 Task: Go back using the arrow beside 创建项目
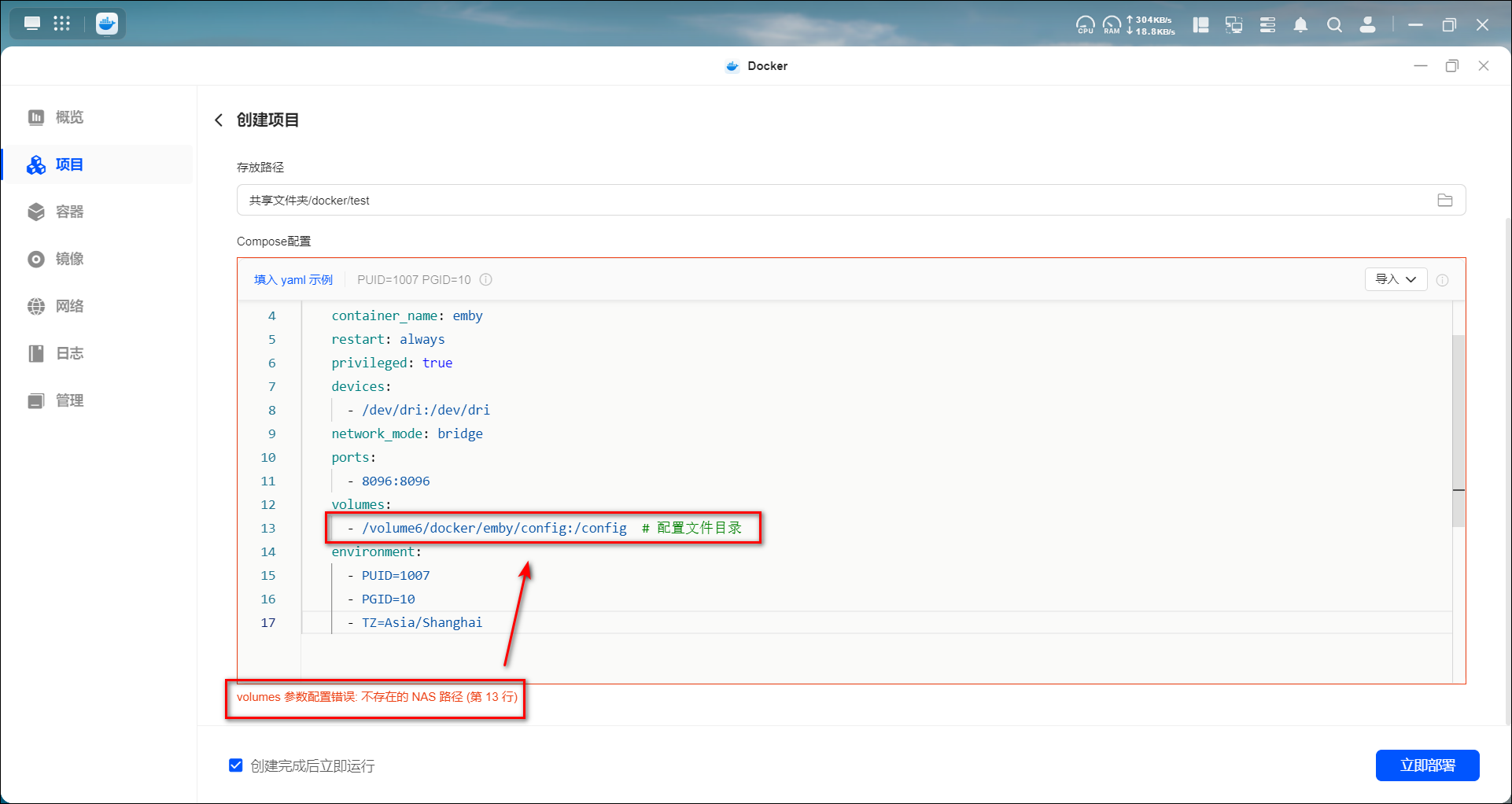pyautogui.click(x=219, y=120)
